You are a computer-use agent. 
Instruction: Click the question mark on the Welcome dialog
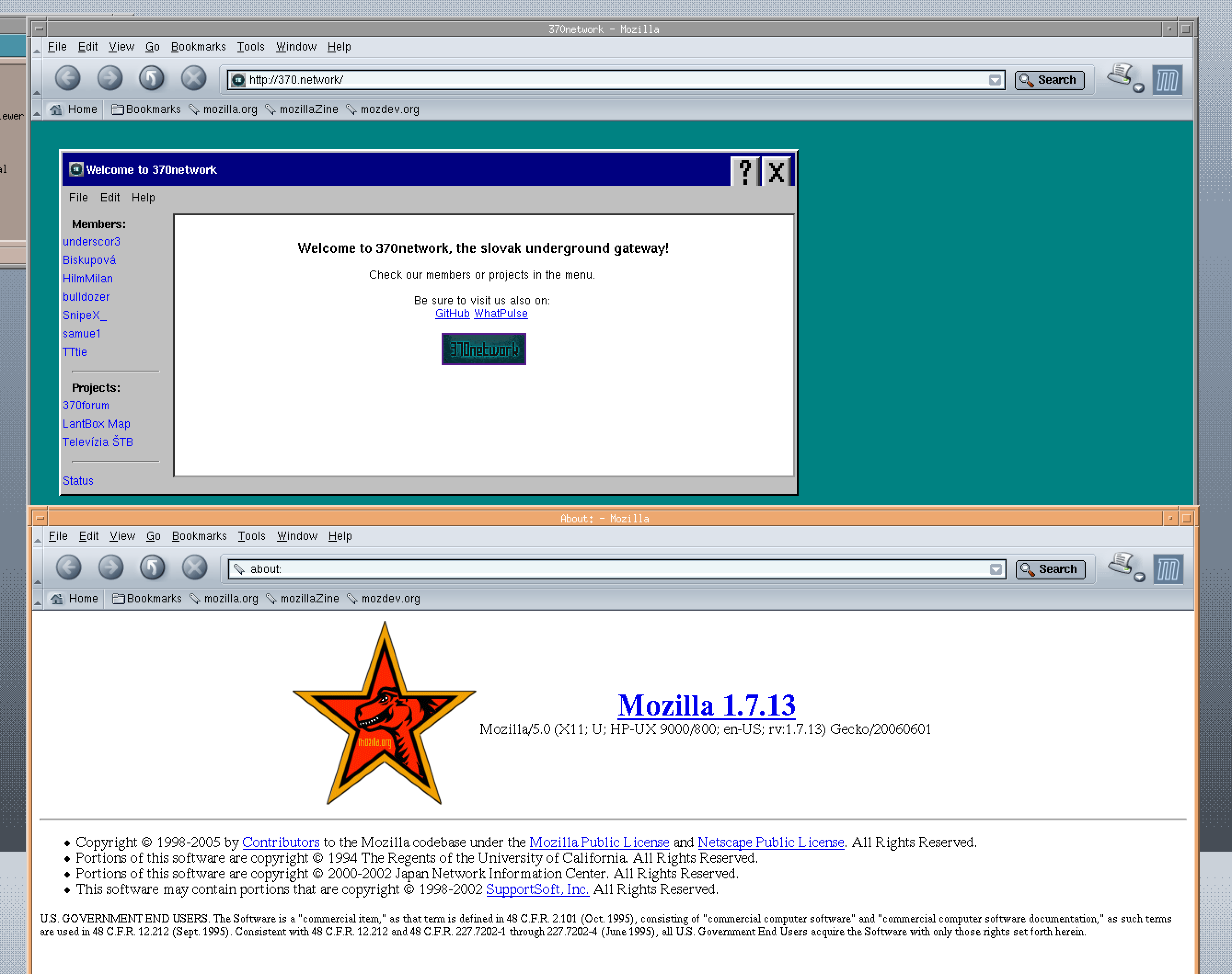coord(745,171)
